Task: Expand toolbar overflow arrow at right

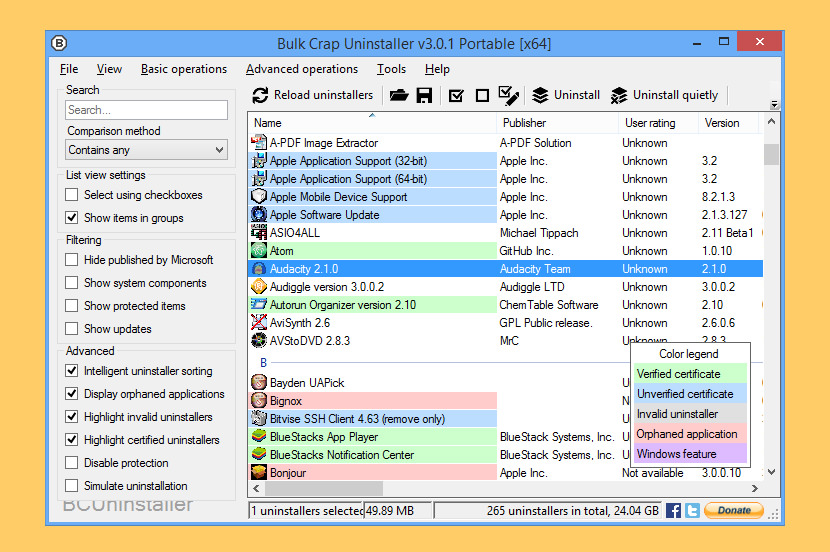Action: 774,104
